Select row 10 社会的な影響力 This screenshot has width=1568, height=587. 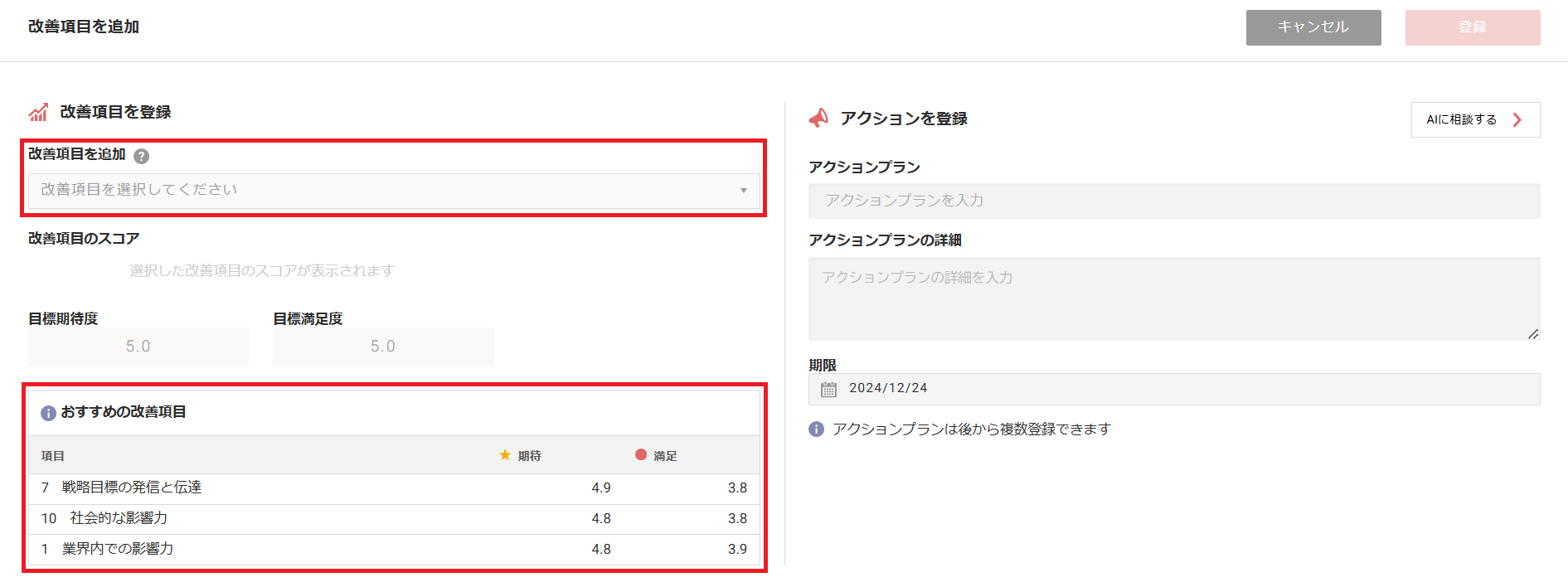(394, 519)
